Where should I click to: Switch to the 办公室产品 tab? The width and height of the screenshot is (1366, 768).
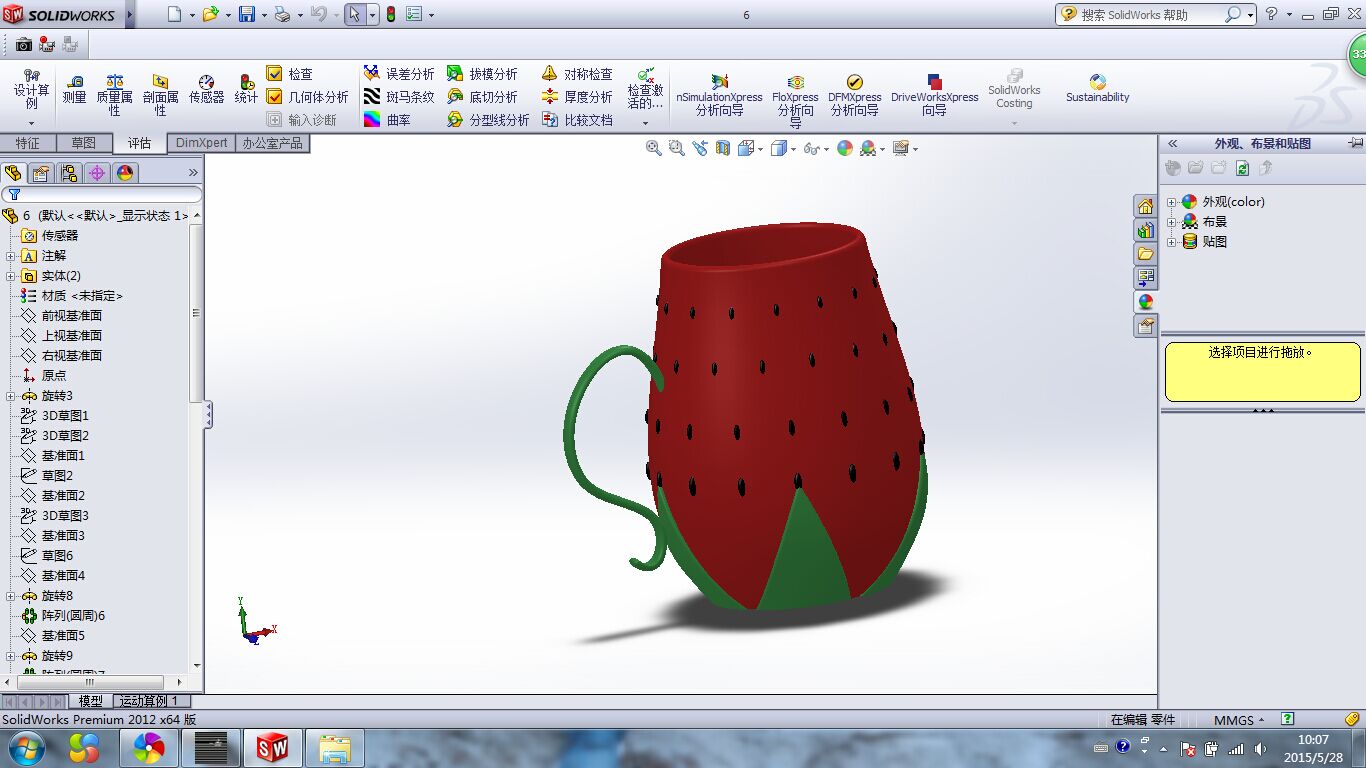[x=272, y=143]
